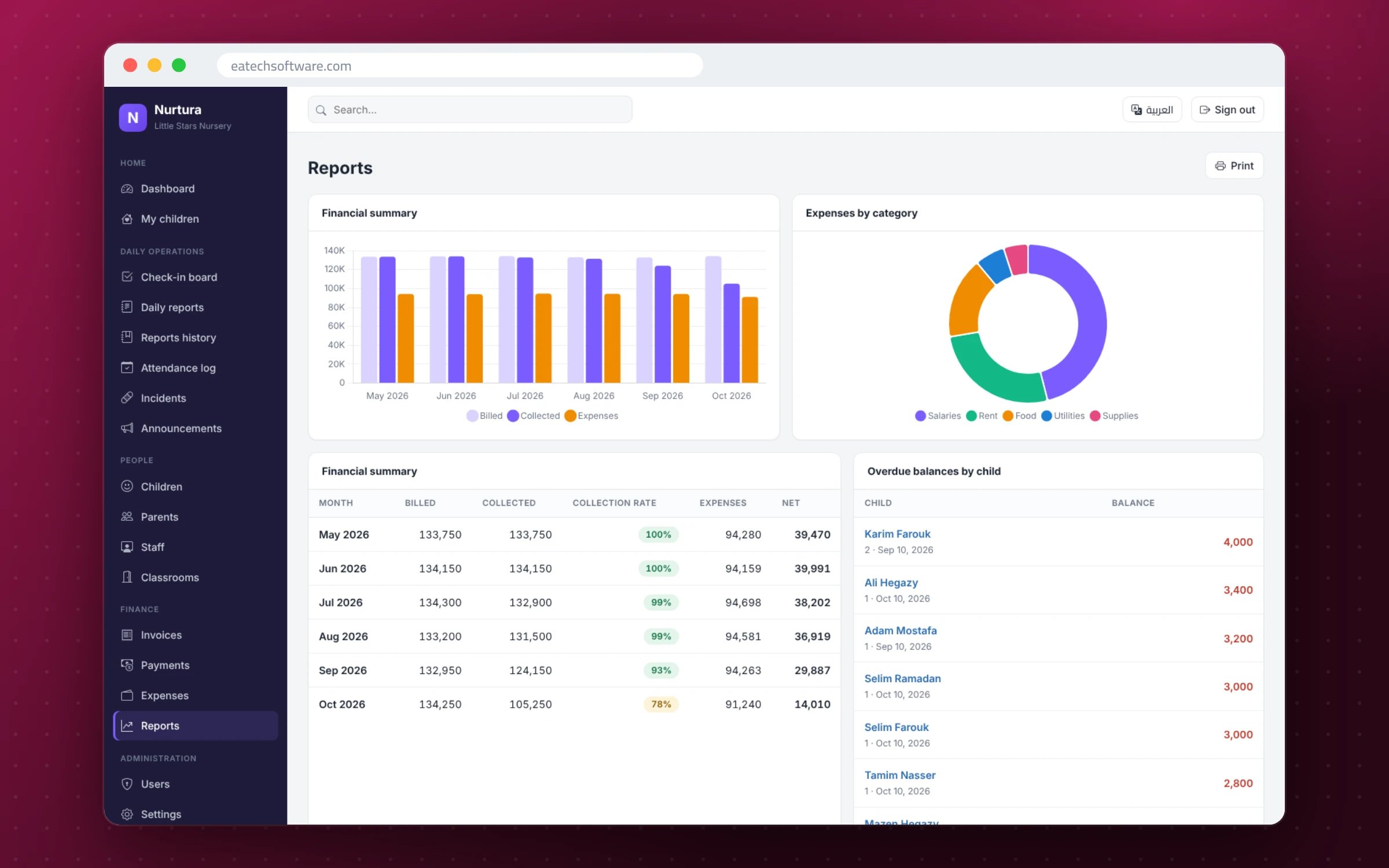
Task: Toggle the Salaries legend swatch
Action: click(920, 415)
